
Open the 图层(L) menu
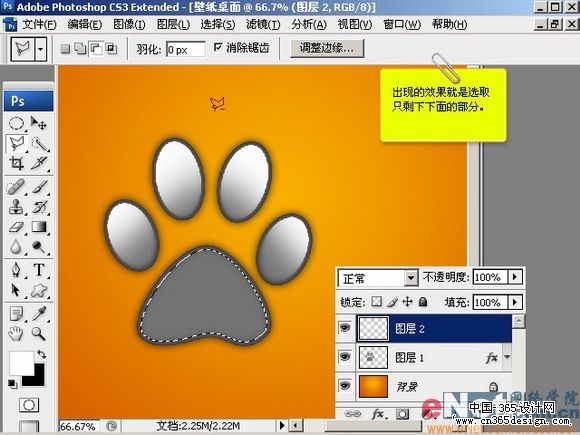173,24
